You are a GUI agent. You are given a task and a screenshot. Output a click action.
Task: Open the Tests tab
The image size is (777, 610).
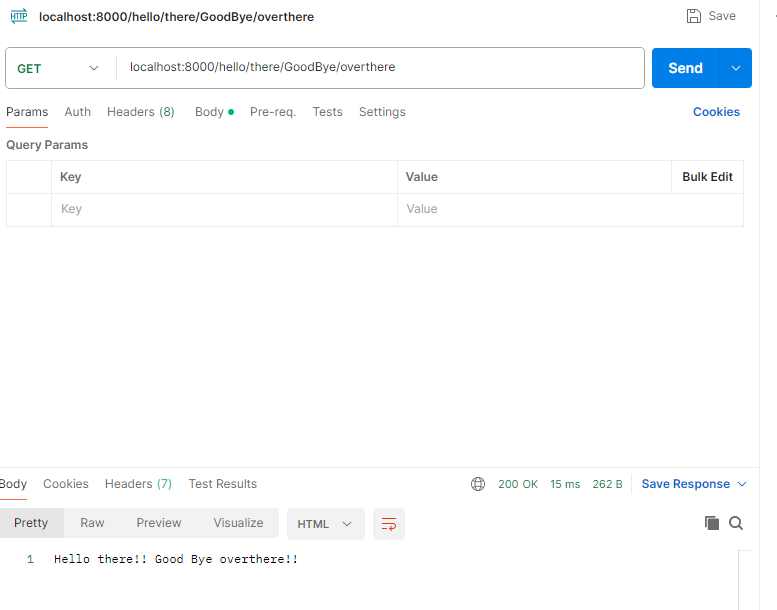tap(327, 112)
